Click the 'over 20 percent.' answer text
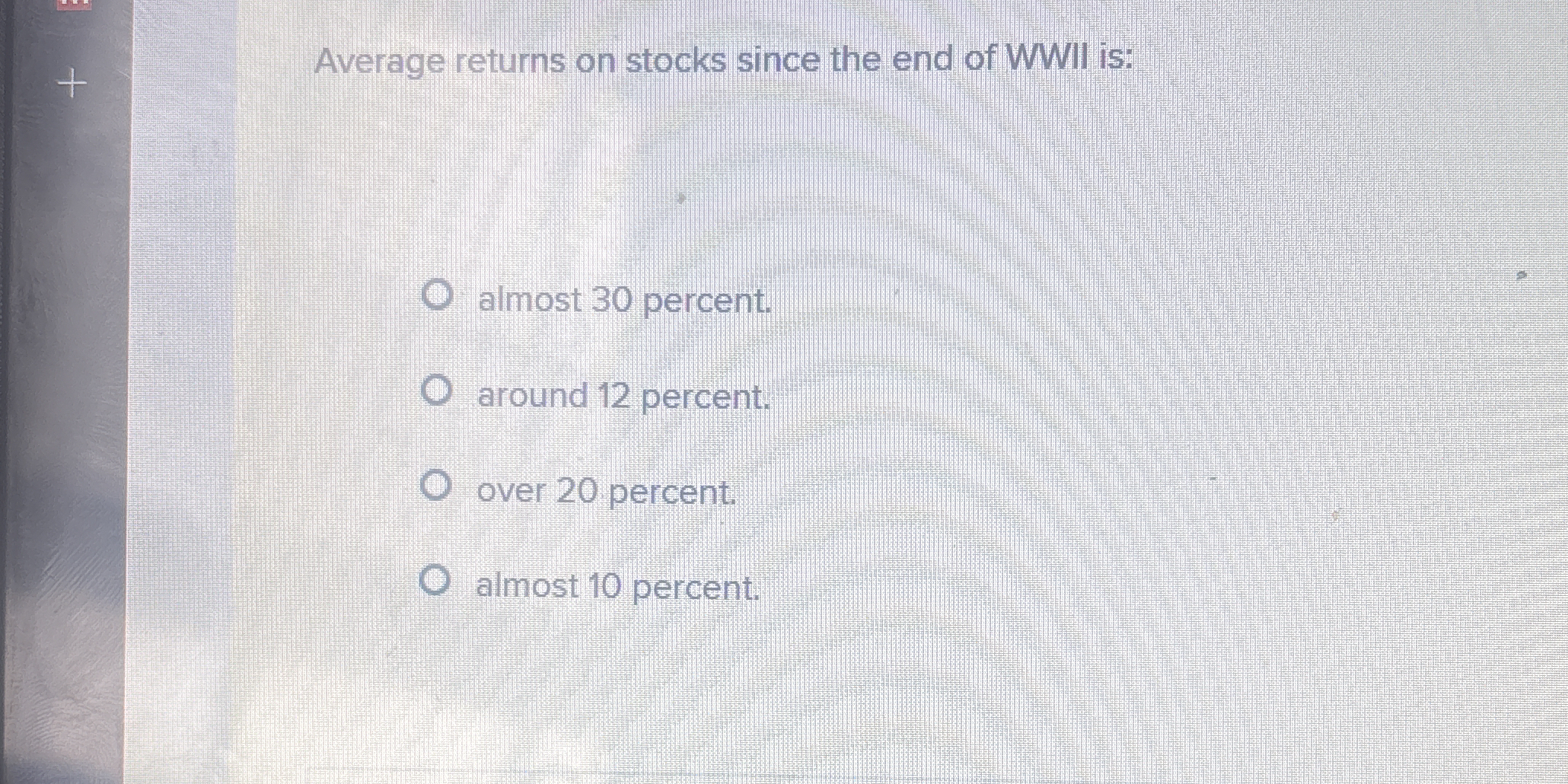This screenshot has width=1568, height=784. tap(607, 491)
